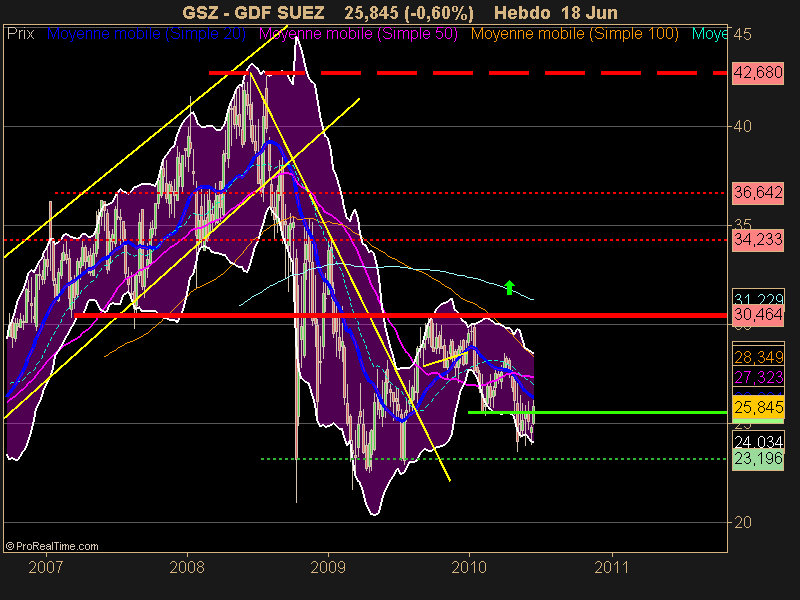Click the 2011 label on the time axis
This screenshot has height=600, width=800.
click(x=612, y=567)
